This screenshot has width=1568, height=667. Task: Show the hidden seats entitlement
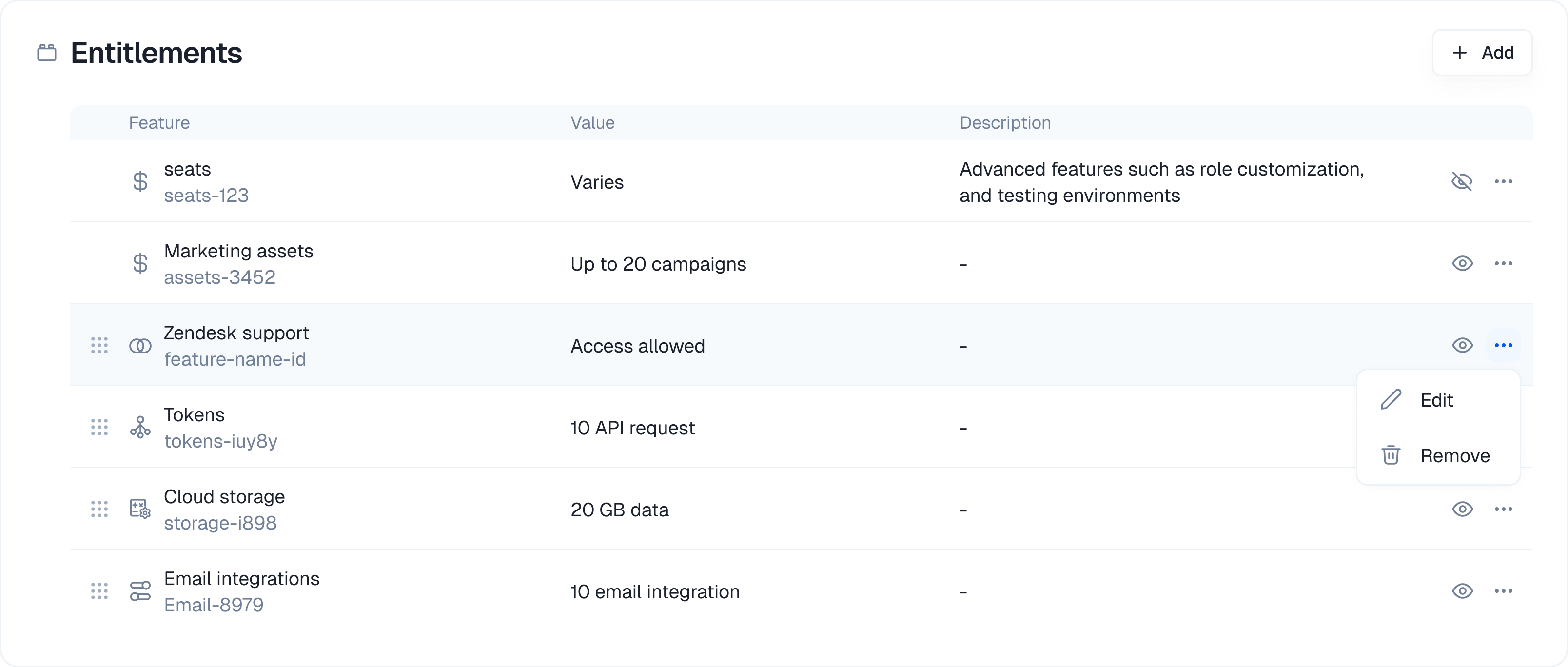1462,181
